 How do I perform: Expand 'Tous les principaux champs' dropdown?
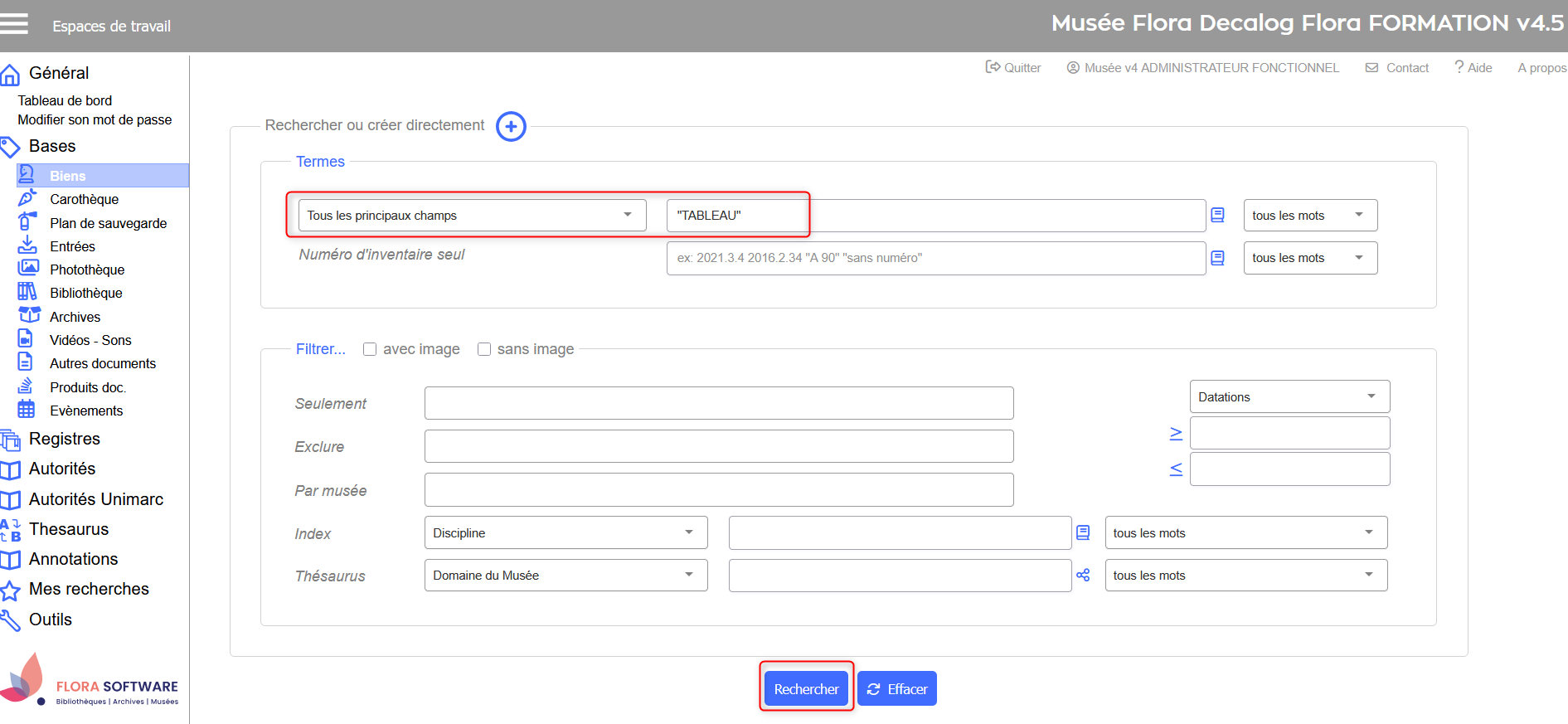click(471, 216)
